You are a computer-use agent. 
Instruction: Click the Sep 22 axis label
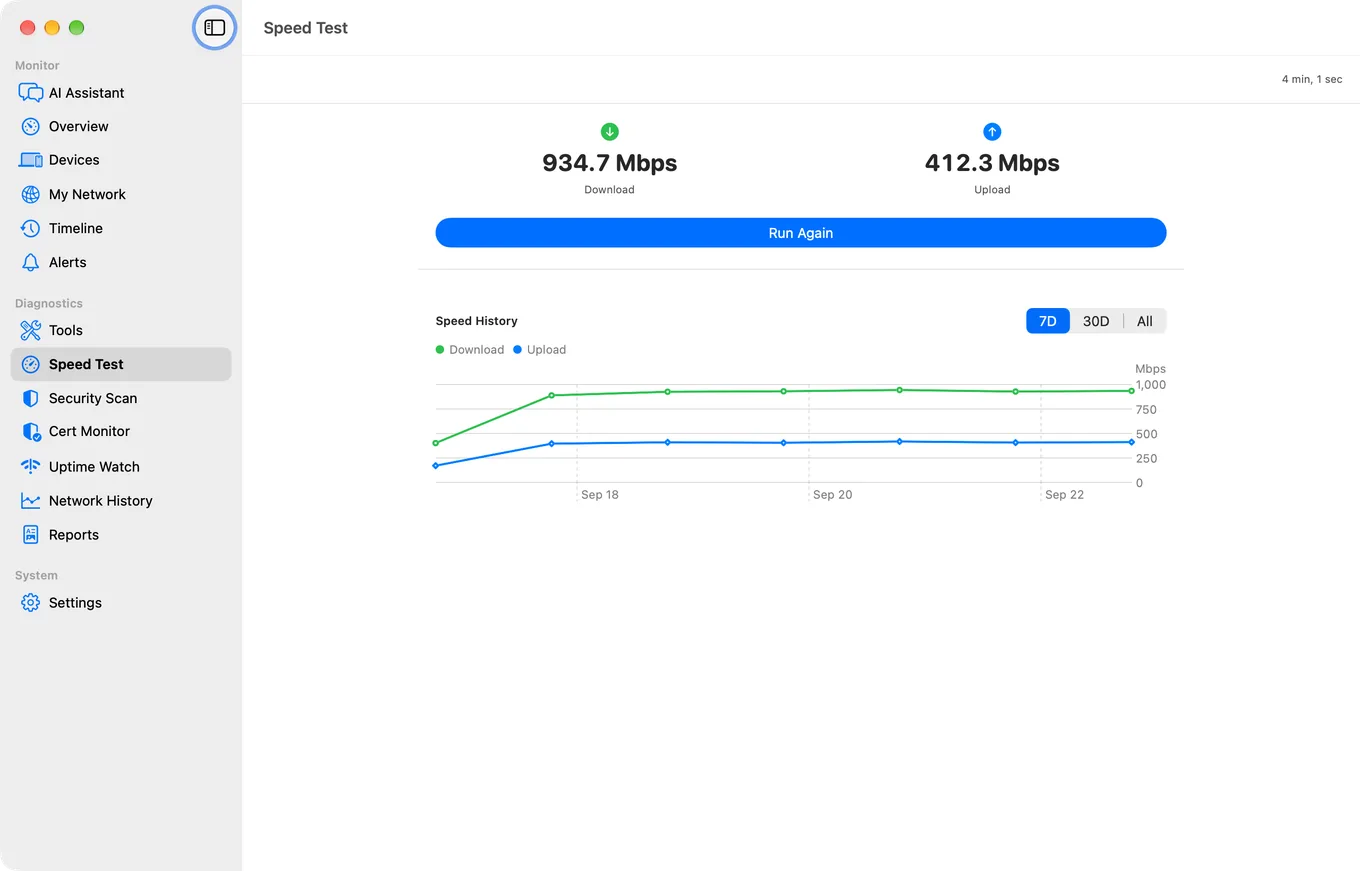point(1064,495)
